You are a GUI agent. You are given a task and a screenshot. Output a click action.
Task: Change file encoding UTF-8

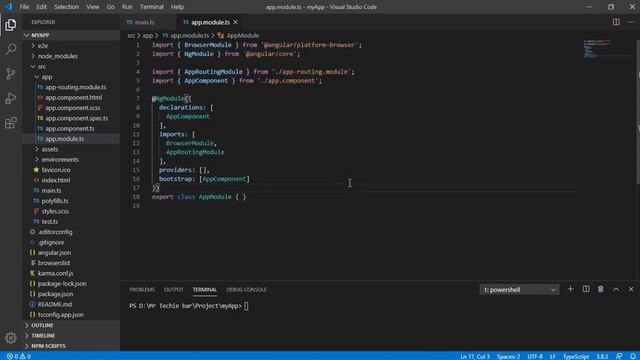(535, 356)
